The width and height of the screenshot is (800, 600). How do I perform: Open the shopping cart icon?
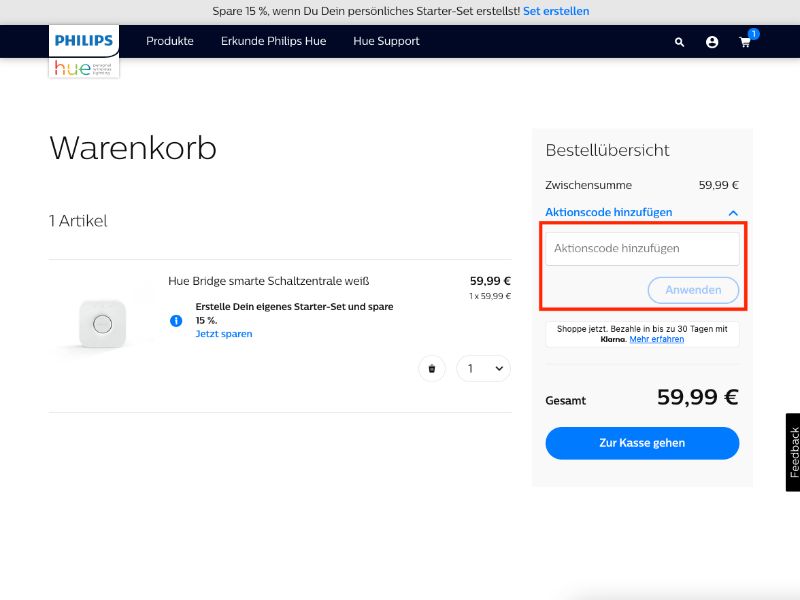click(x=745, y=42)
